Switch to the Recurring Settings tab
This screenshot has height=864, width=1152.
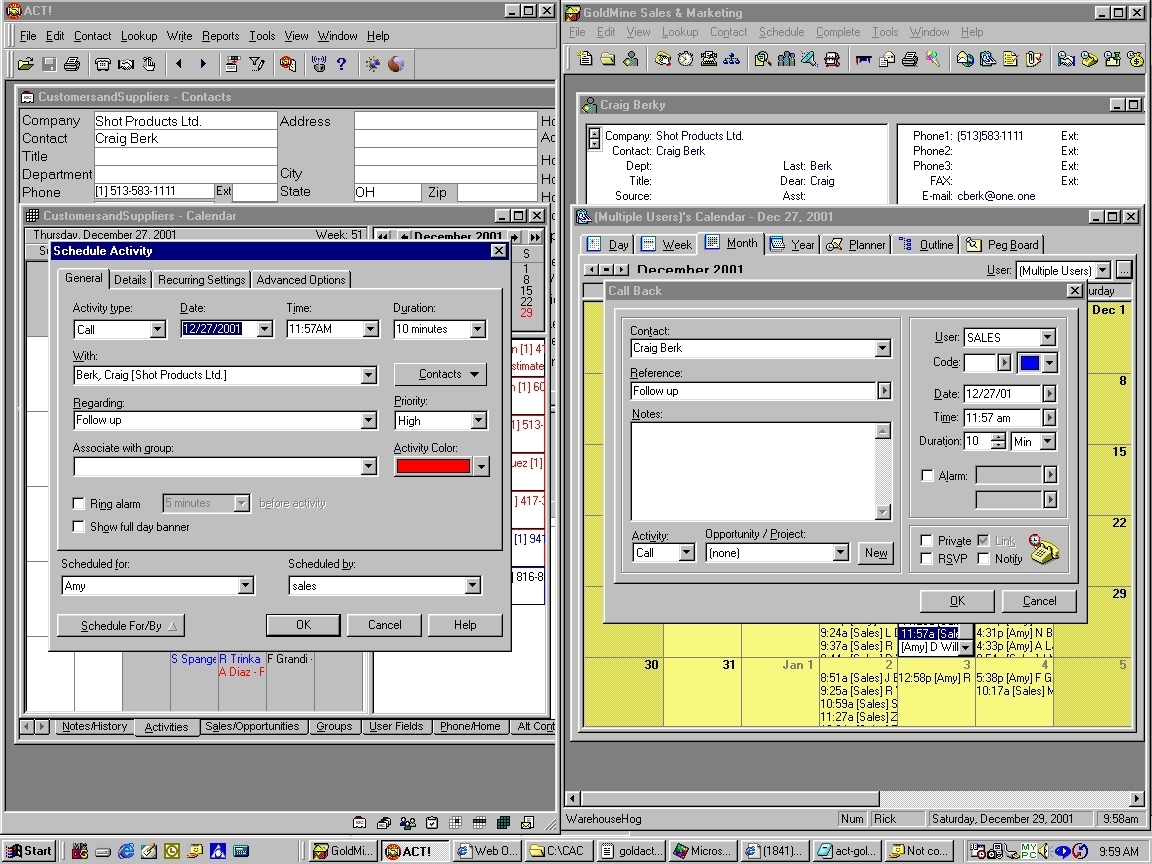(201, 280)
